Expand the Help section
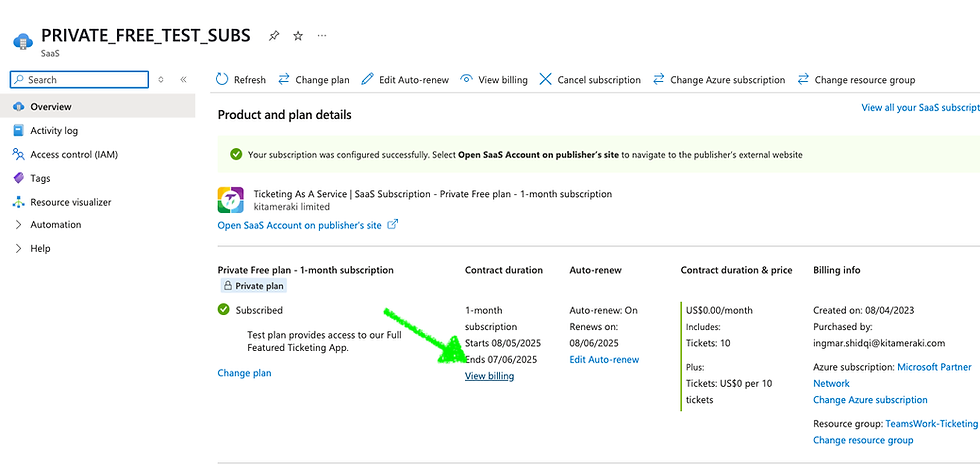 click(x=98, y=248)
